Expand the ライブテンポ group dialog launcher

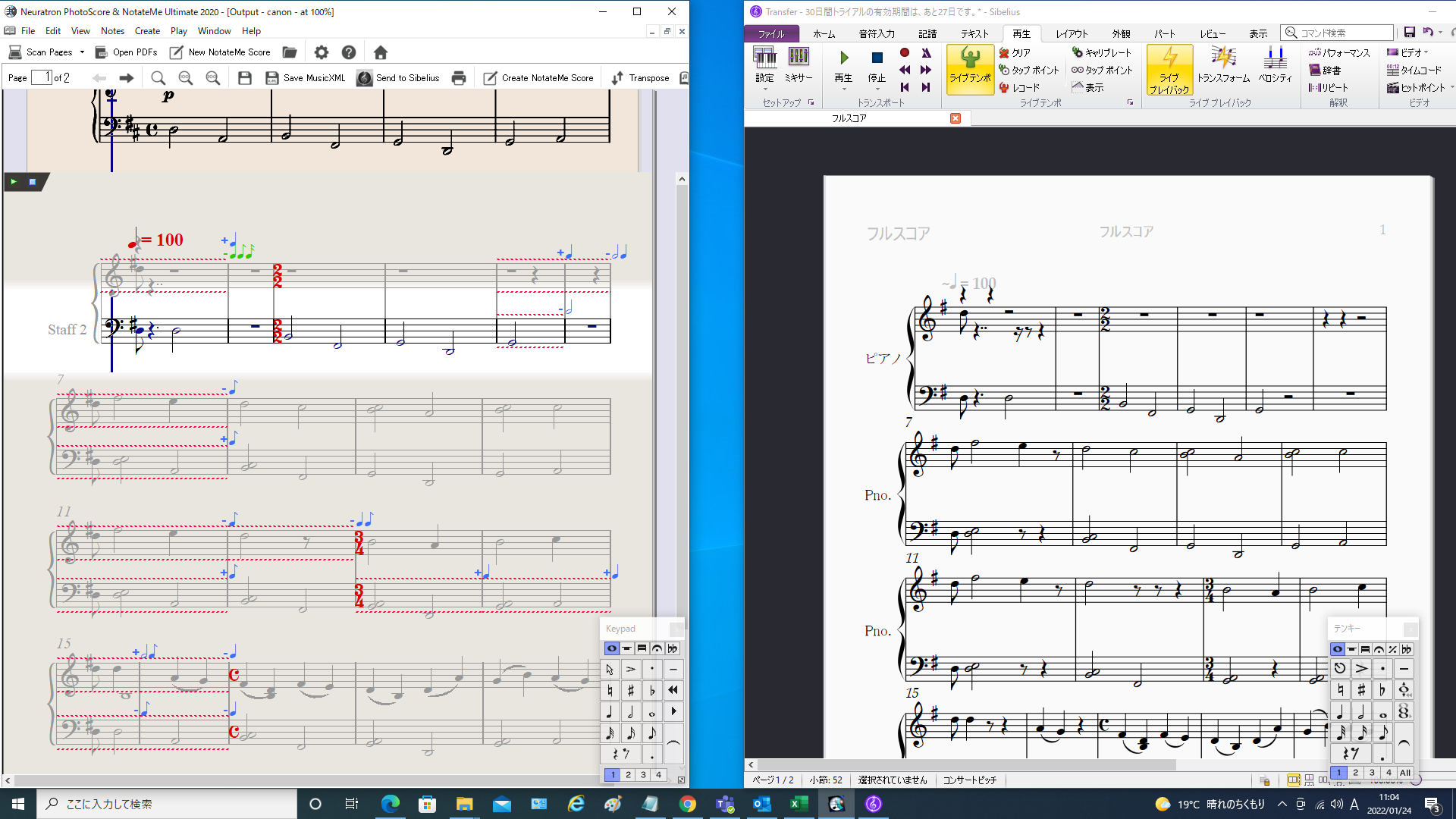click(x=1130, y=103)
